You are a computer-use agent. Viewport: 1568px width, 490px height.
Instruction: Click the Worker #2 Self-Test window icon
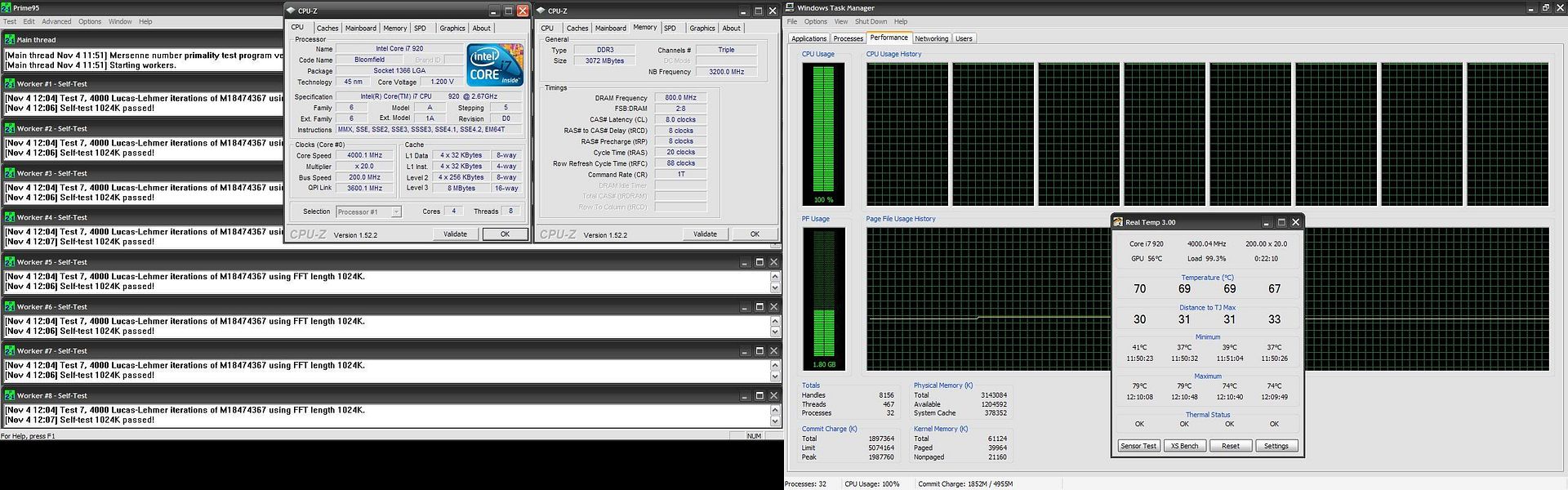tap(10, 128)
